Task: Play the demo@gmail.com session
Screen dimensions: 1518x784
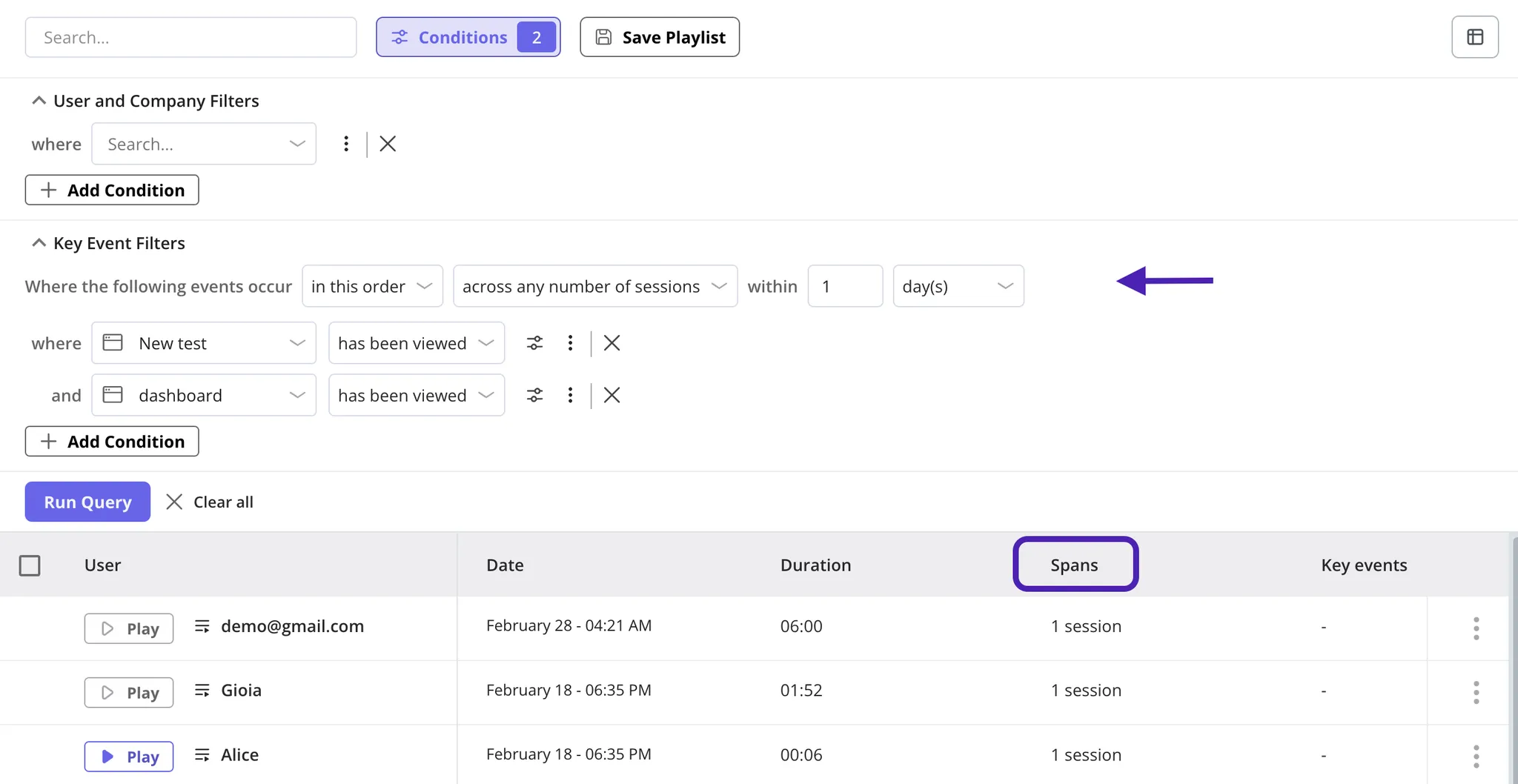Action: click(129, 628)
